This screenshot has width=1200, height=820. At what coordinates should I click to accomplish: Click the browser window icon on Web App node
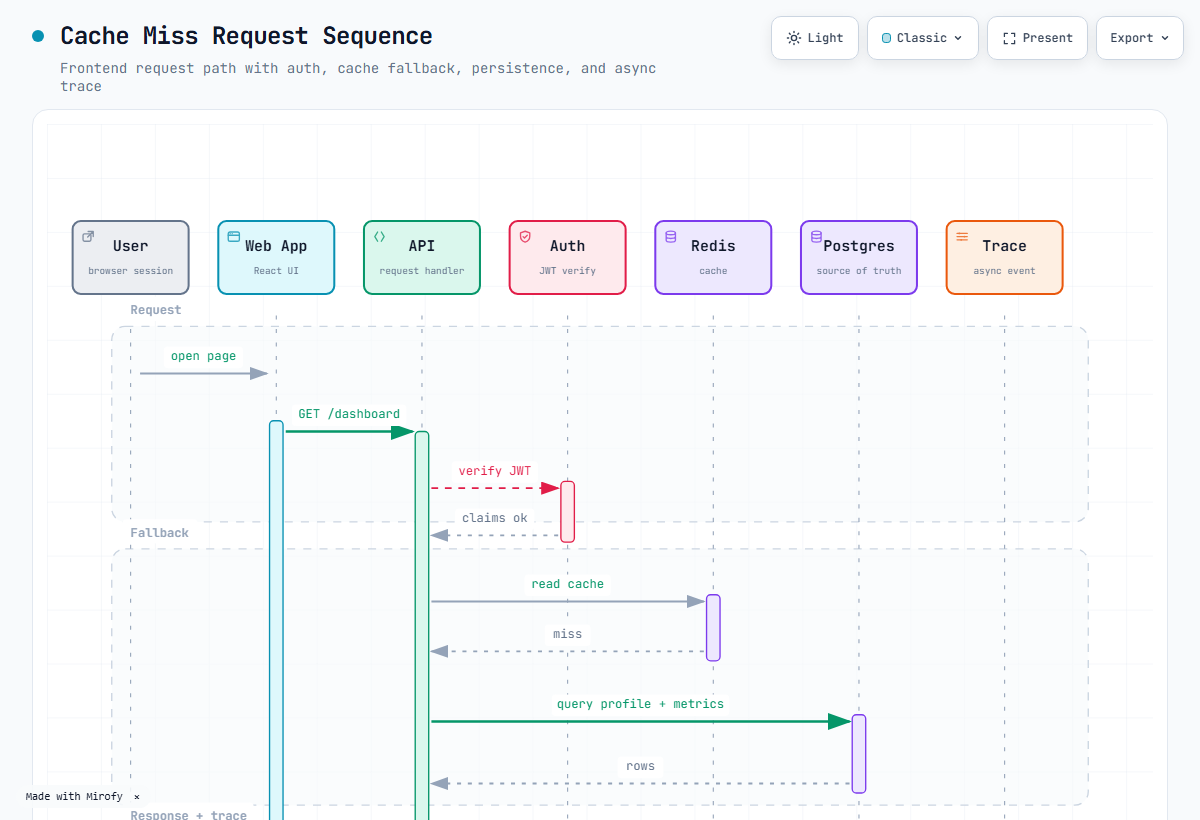click(234, 237)
